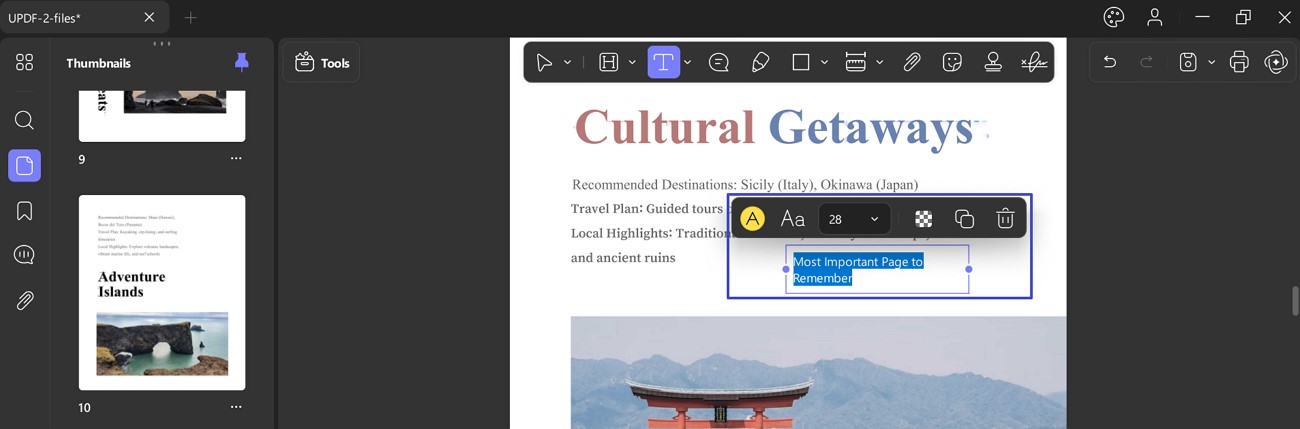Unpin the Thumbnails panel
Image resolution: width=1300 pixels, height=429 pixels.
click(241, 62)
